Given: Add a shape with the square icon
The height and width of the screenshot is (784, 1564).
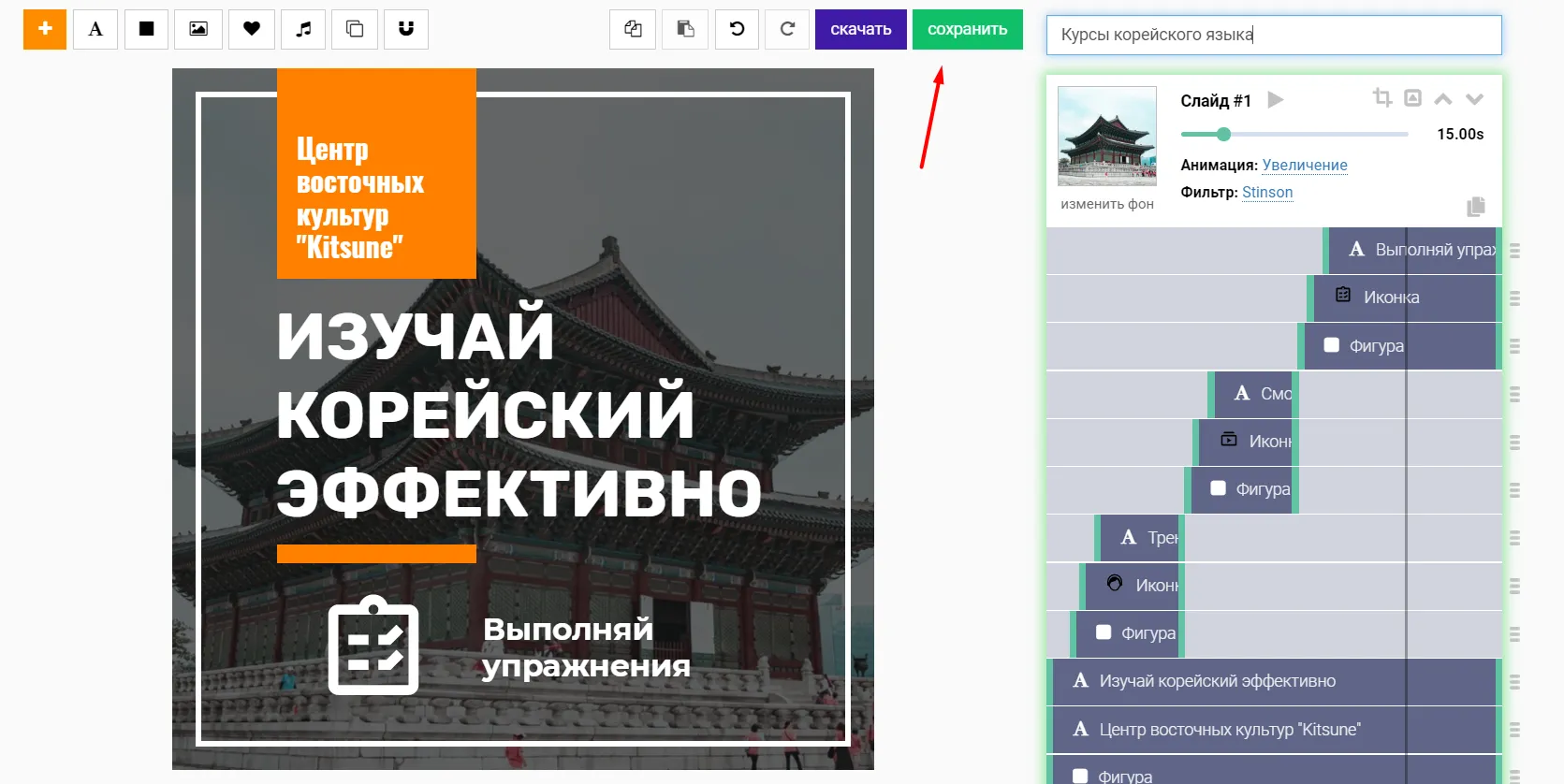Looking at the screenshot, I should [146, 29].
